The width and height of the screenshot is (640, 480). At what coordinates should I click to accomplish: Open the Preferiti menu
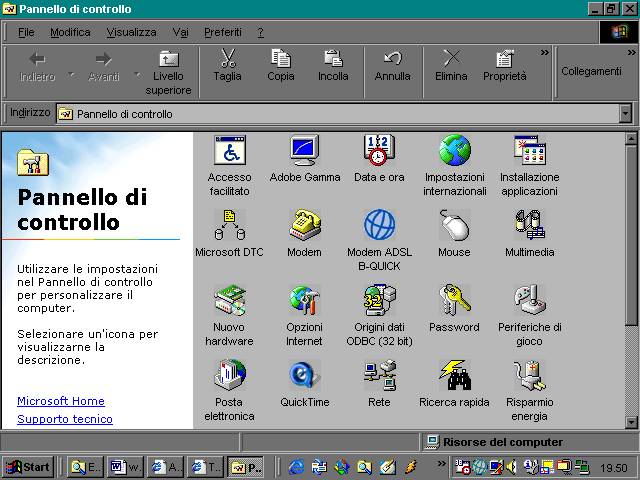(223, 32)
